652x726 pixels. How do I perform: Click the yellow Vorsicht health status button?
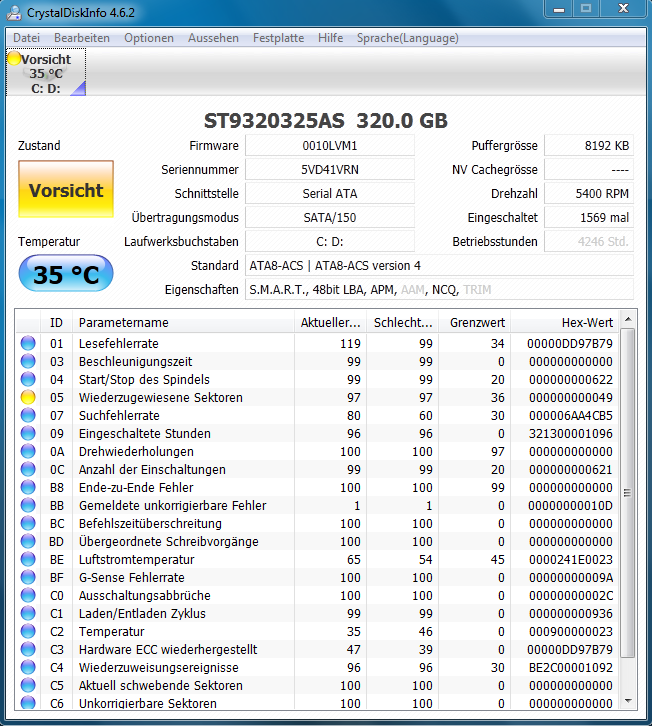[x=66, y=189]
